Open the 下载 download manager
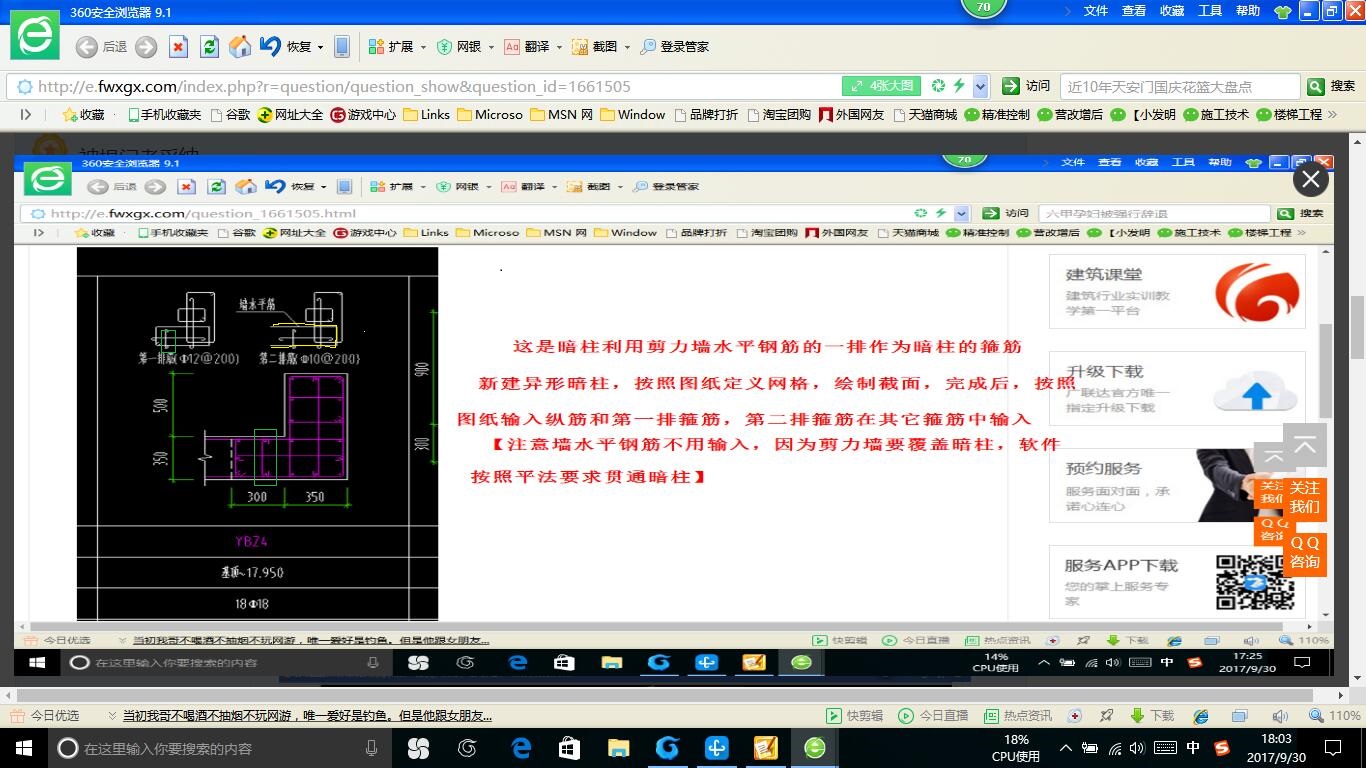 point(1152,716)
